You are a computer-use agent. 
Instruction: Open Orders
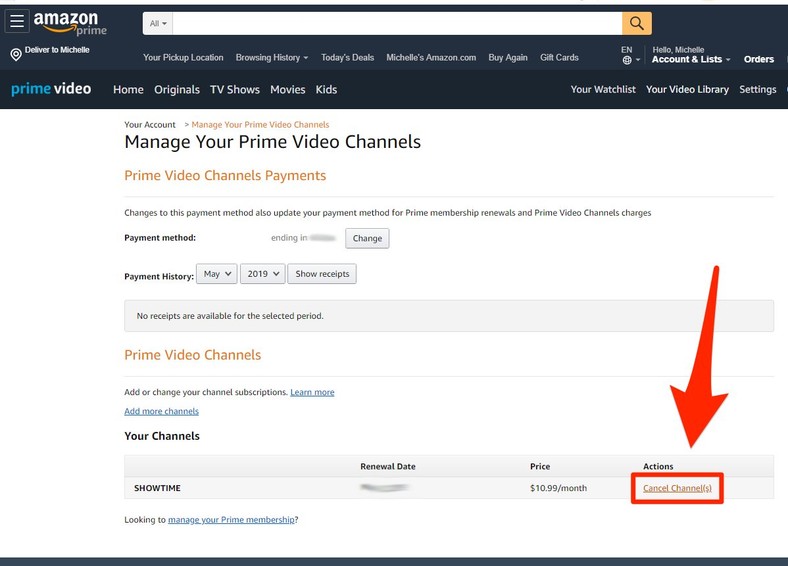pyautogui.click(x=758, y=59)
